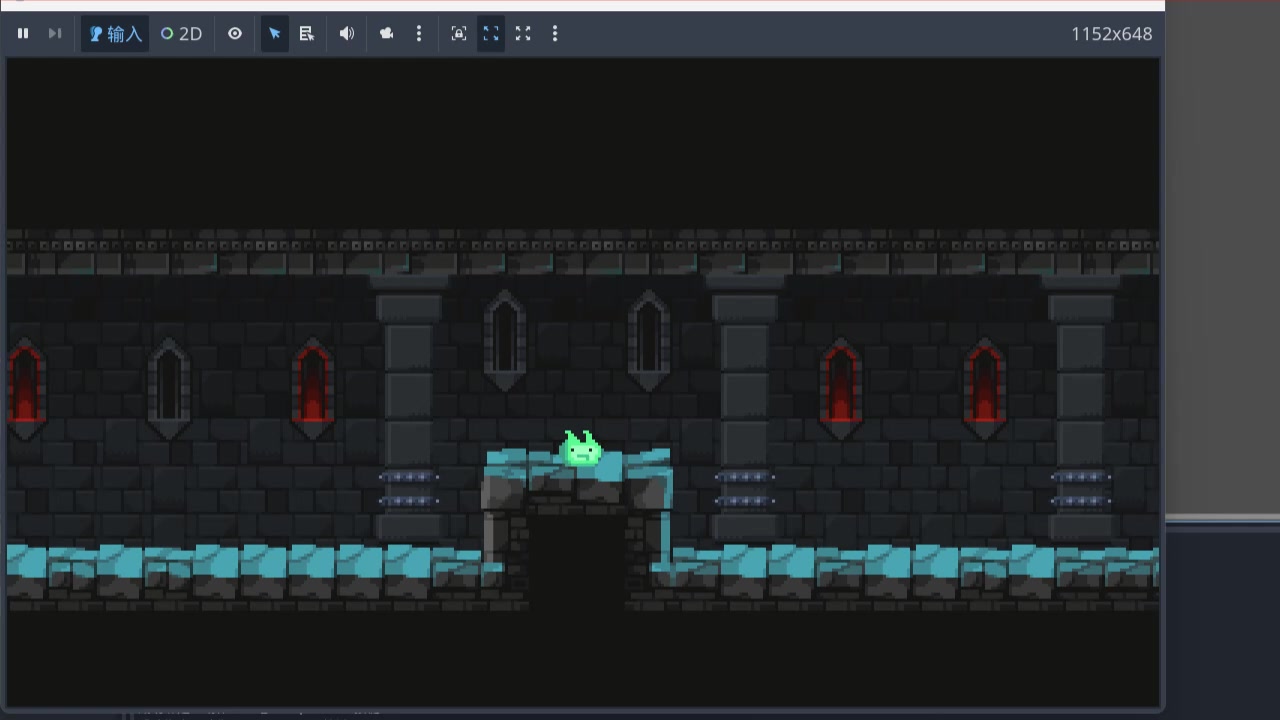Click the dark doorway beneath the slime
The image size is (1280, 720).
pos(578,560)
